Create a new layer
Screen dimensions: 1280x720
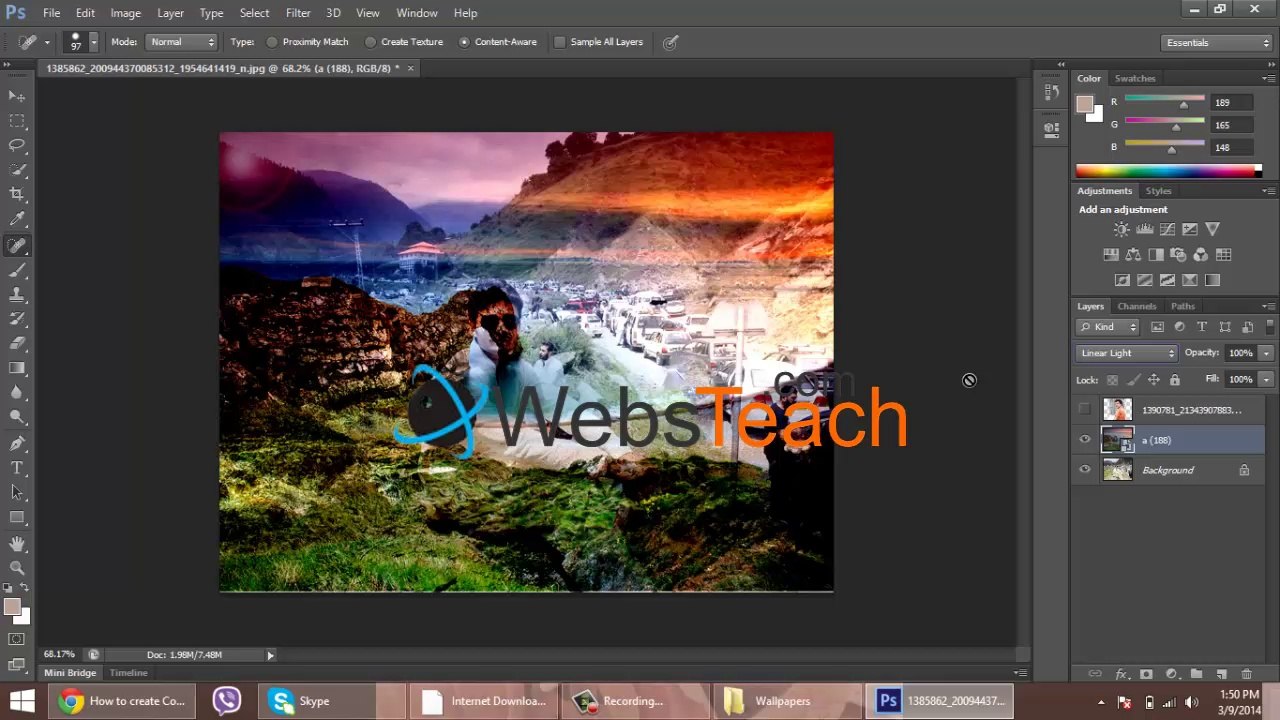[1221, 675]
